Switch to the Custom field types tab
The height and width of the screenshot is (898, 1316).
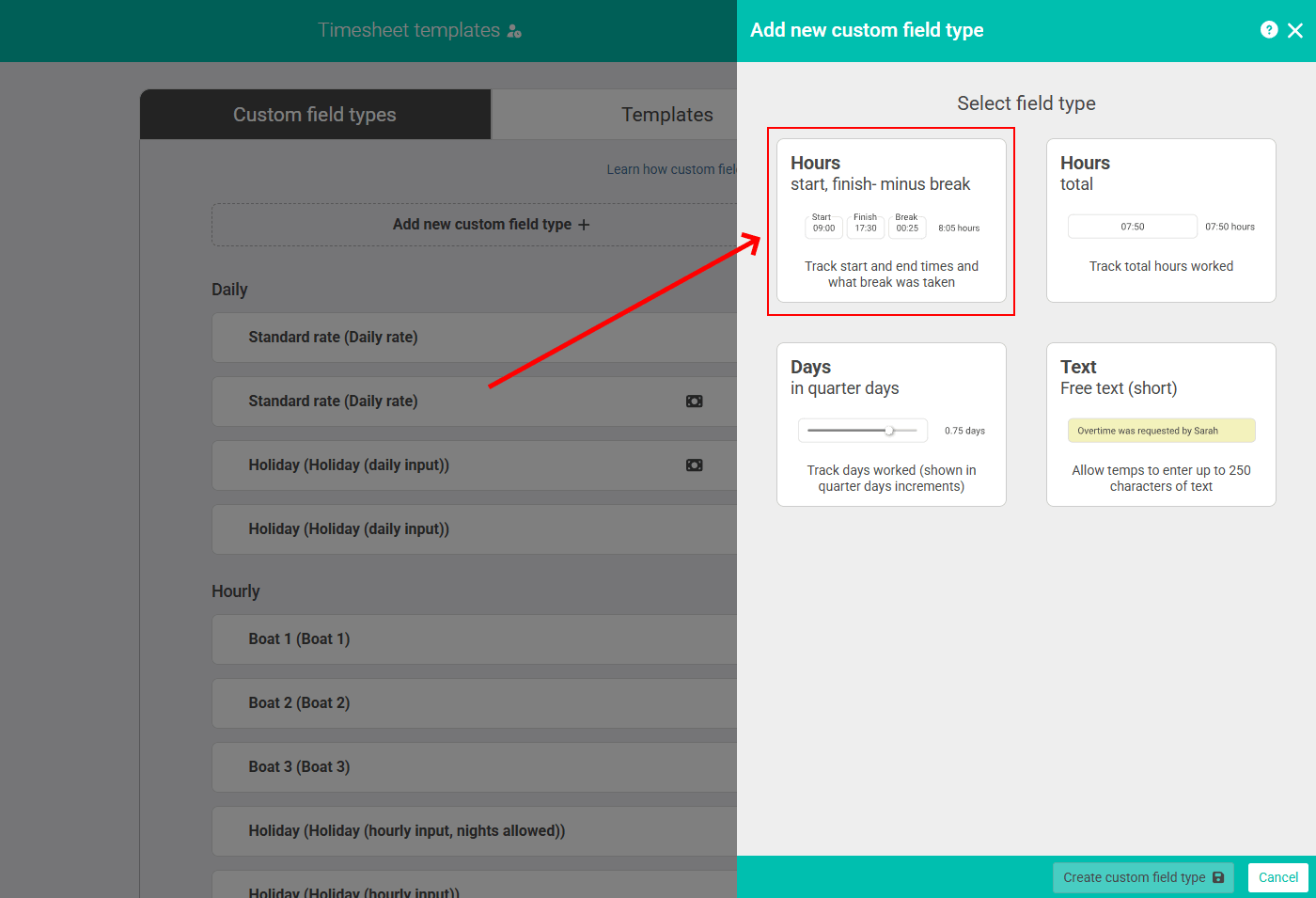[314, 114]
